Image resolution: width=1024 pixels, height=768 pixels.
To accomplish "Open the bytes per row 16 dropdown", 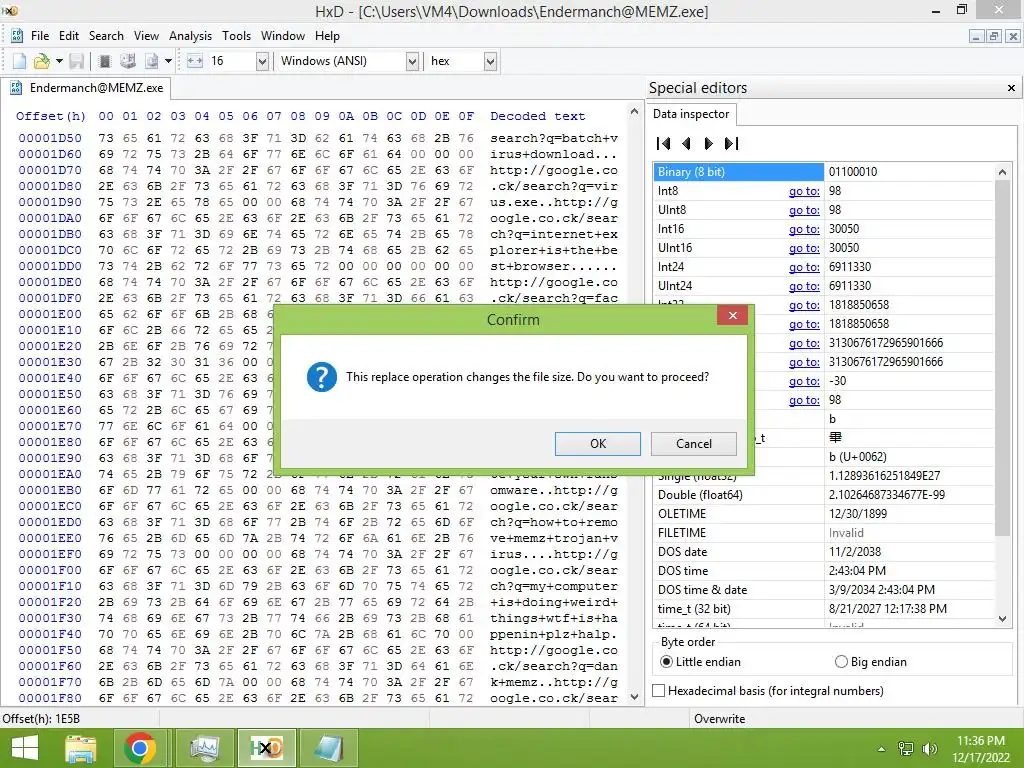I will click(262, 61).
